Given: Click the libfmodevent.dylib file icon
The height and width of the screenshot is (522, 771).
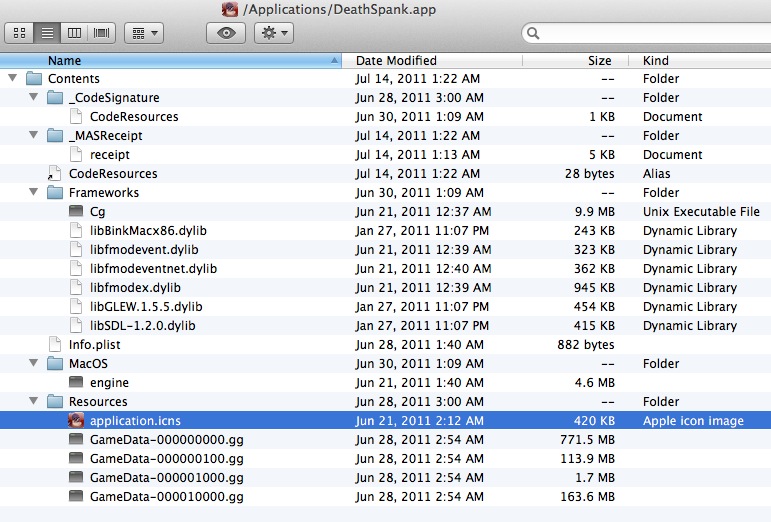Looking at the screenshot, I should click(x=76, y=249).
